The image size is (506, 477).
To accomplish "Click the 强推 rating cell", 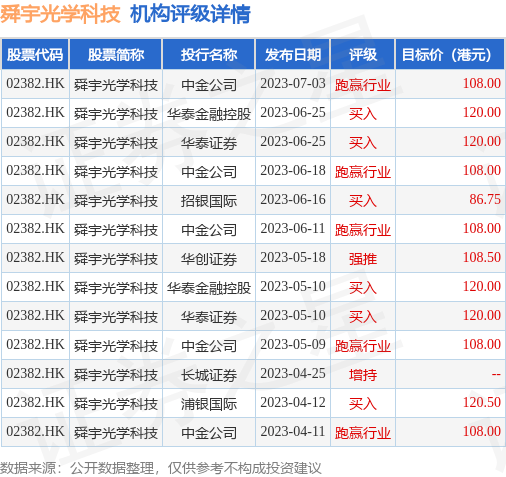I will (363, 258).
